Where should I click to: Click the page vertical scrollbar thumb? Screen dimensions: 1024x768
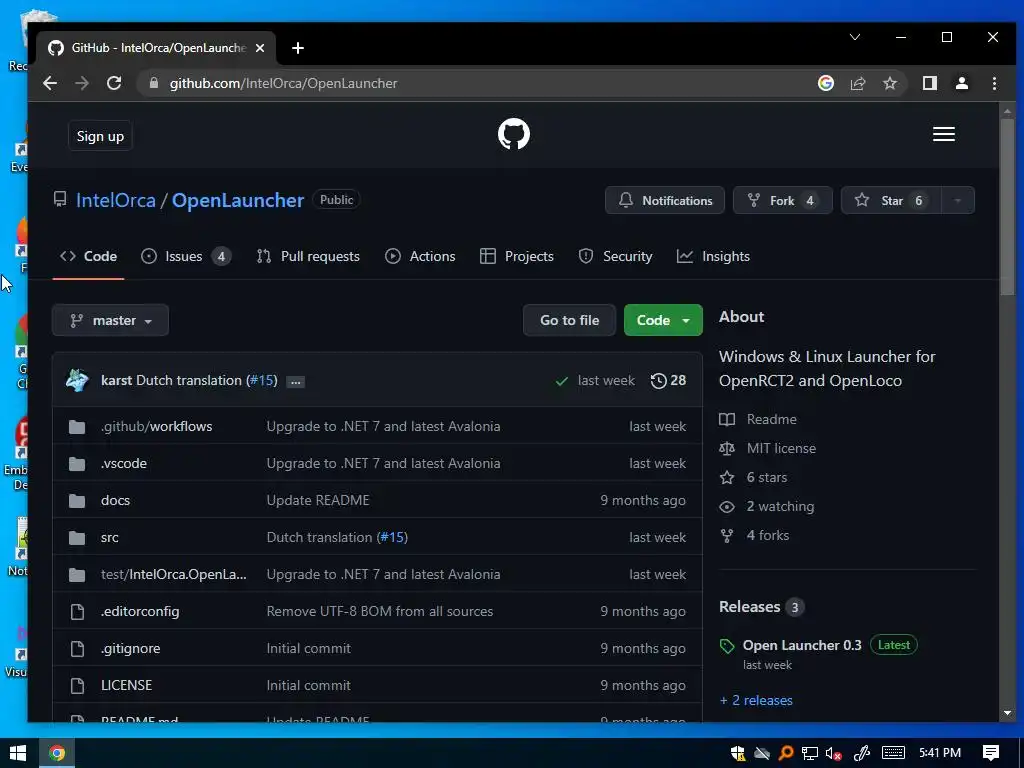(1007, 205)
